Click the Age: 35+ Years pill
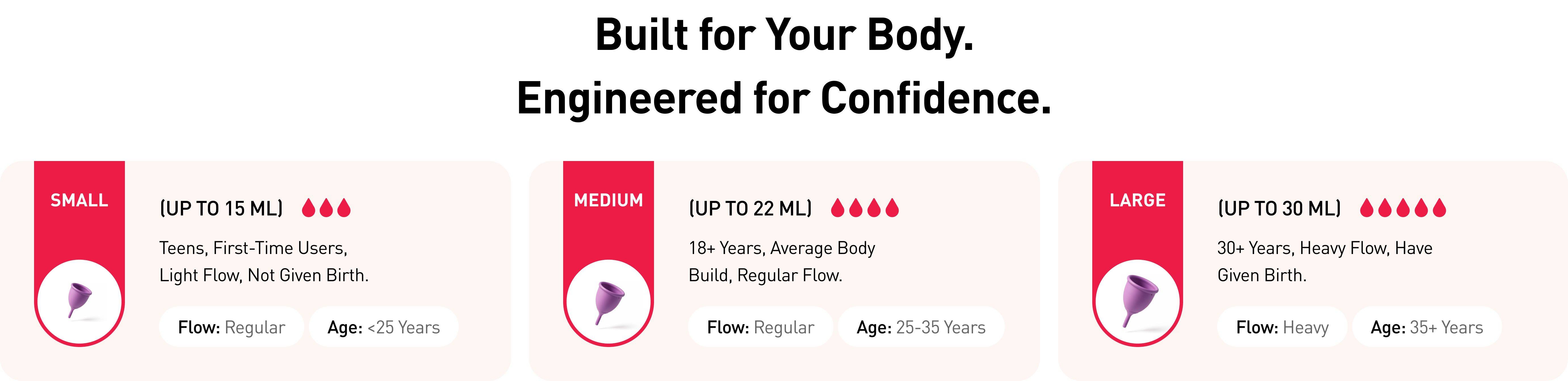The width and height of the screenshot is (1568, 381). pos(1427,327)
